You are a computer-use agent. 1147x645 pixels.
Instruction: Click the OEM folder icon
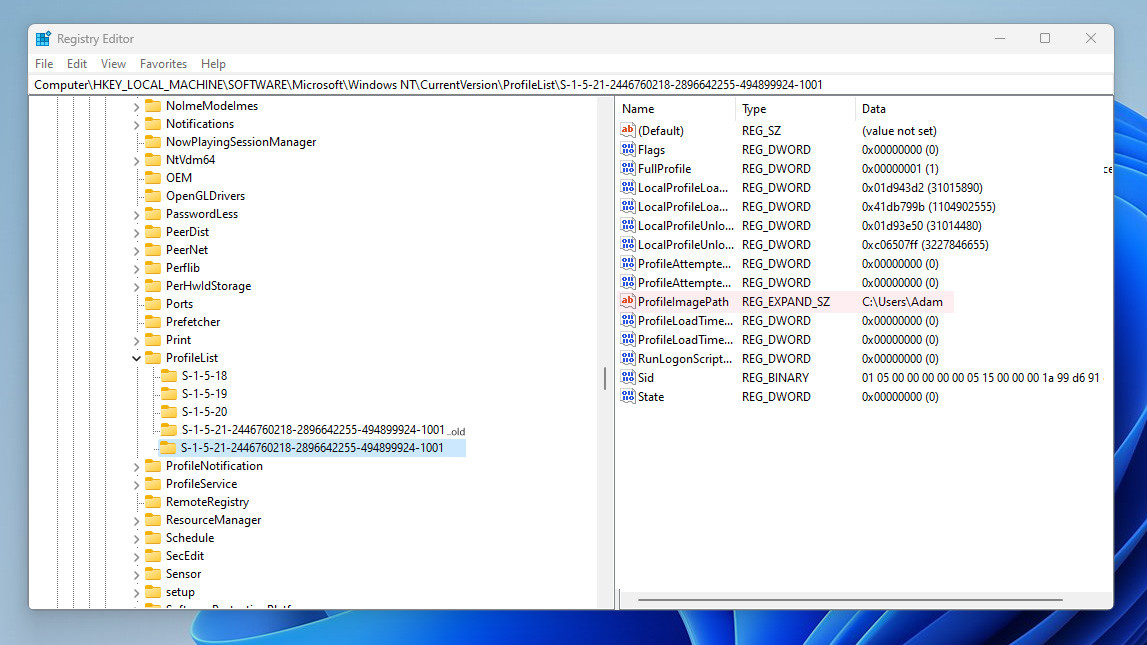(153, 178)
